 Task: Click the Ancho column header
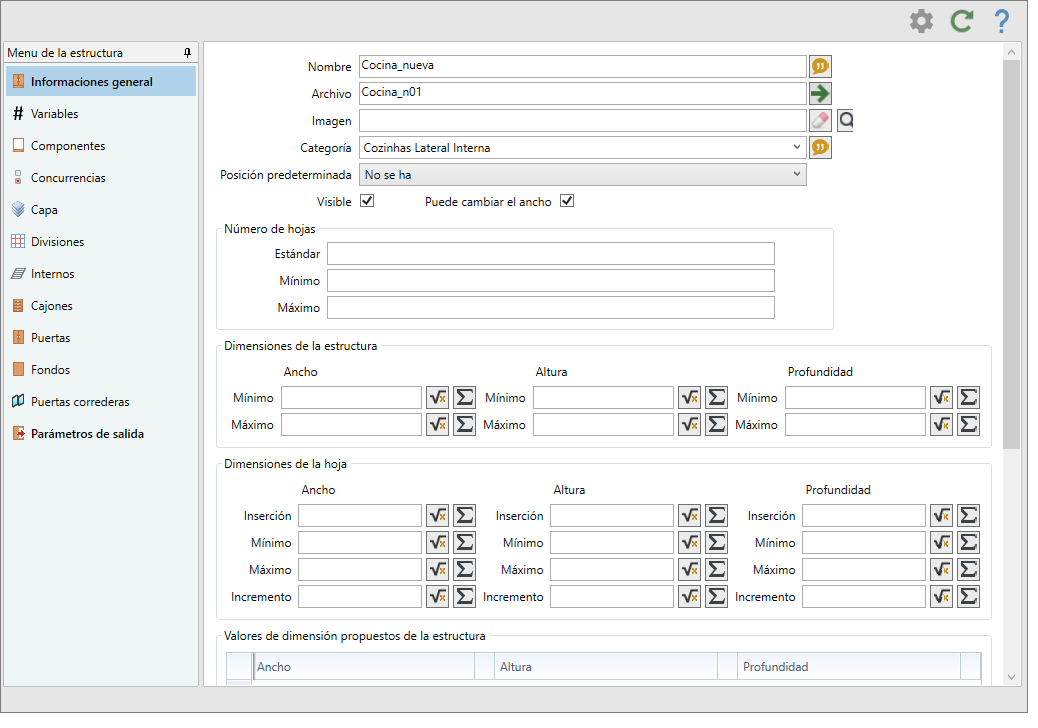click(364, 666)
